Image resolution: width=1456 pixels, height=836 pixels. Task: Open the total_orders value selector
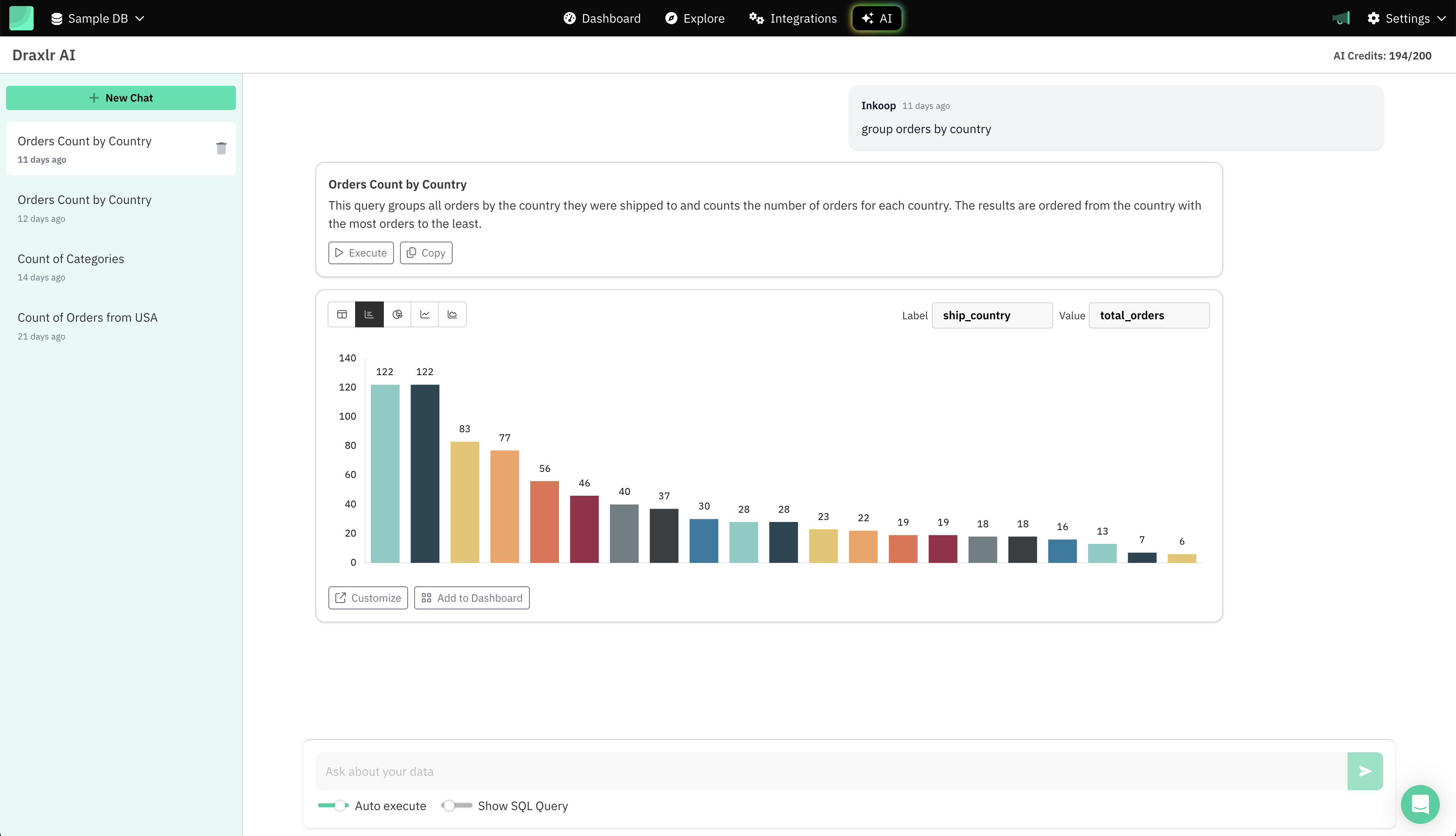(x=1148, y=315)
